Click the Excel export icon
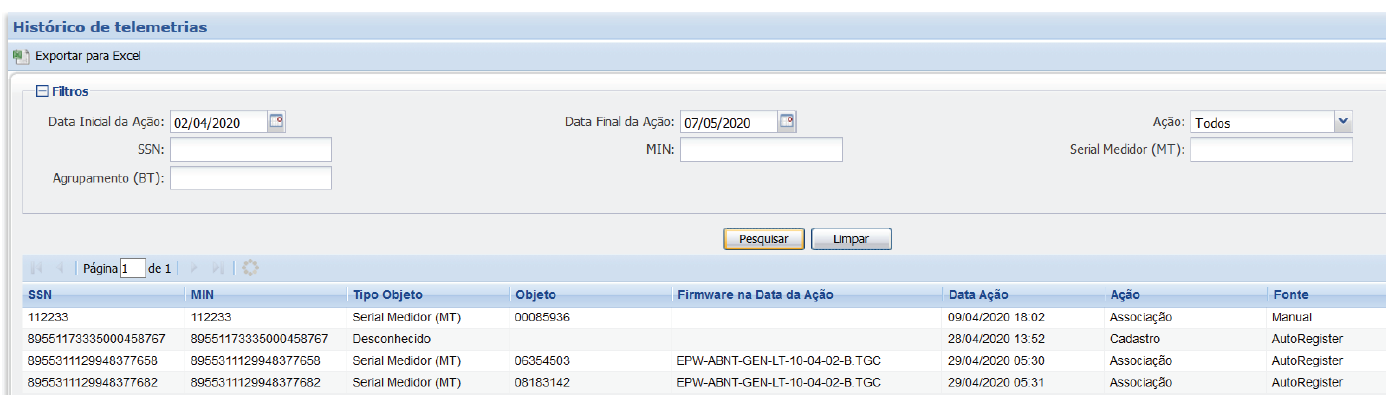 (x=20, y=56)
